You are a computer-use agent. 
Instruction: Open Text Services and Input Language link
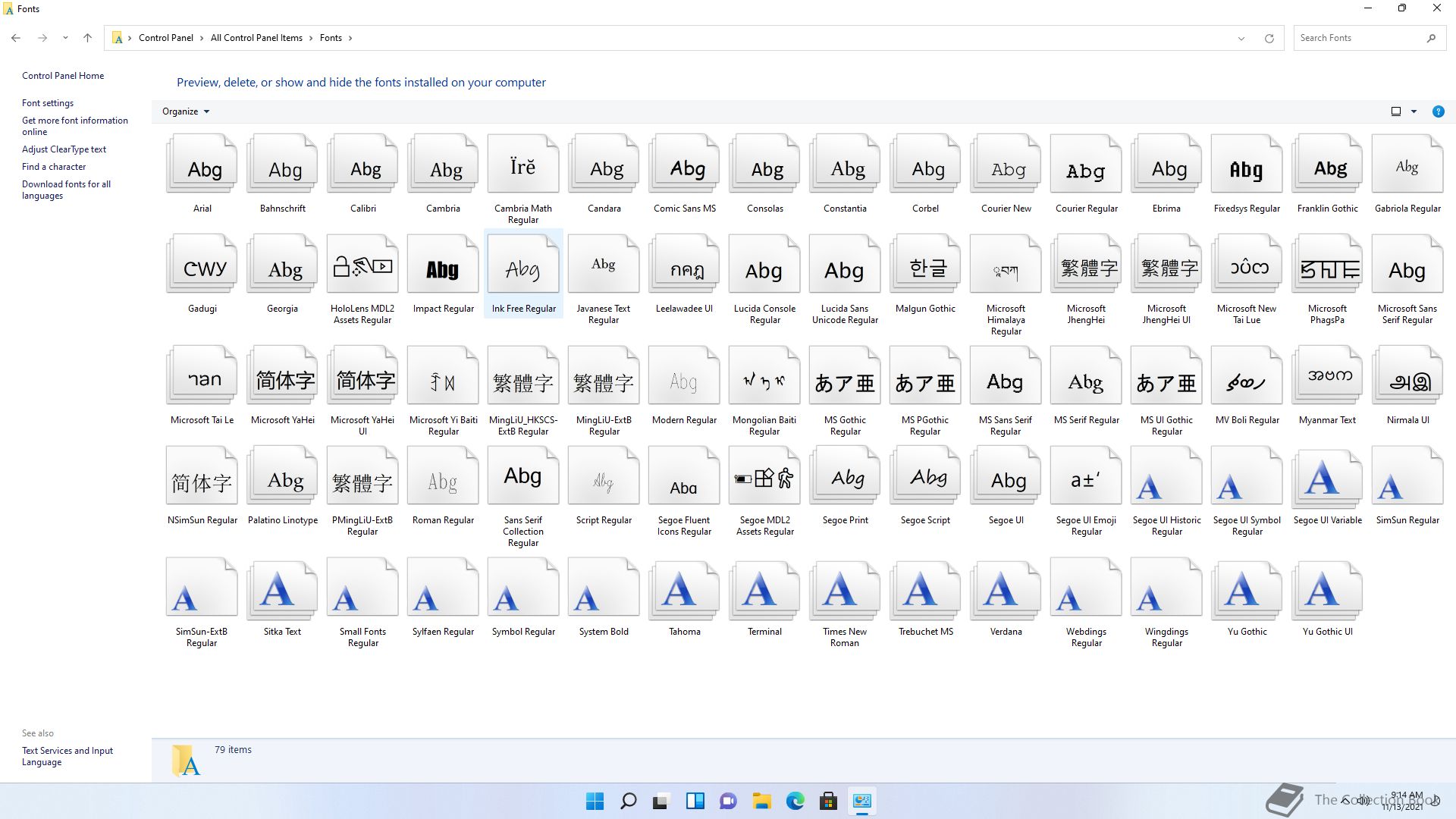pos(67,756)
